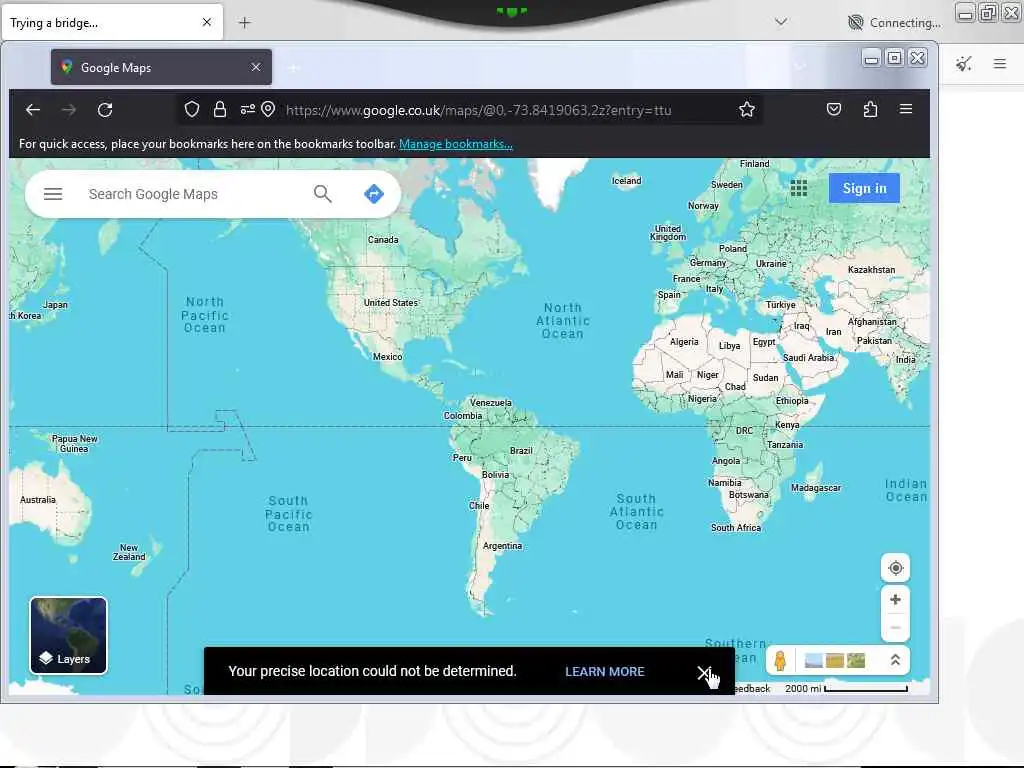Open the inner browser application menu
Viewport: 1024px width, 768px height.
[x=906, y=109]
